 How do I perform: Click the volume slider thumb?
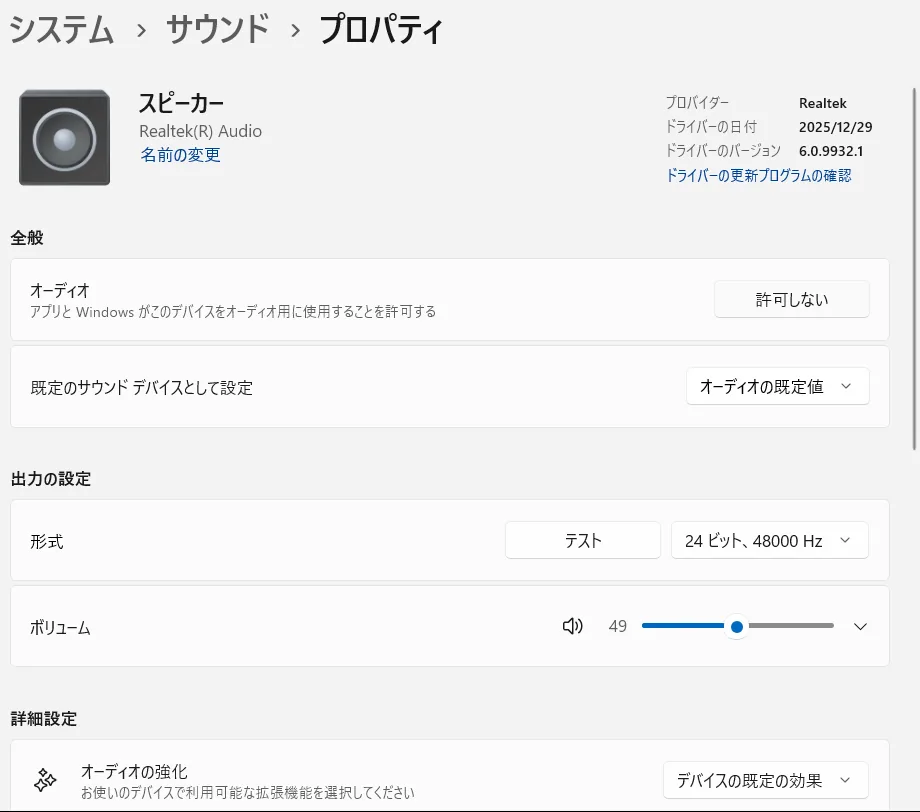click(737, 627)
